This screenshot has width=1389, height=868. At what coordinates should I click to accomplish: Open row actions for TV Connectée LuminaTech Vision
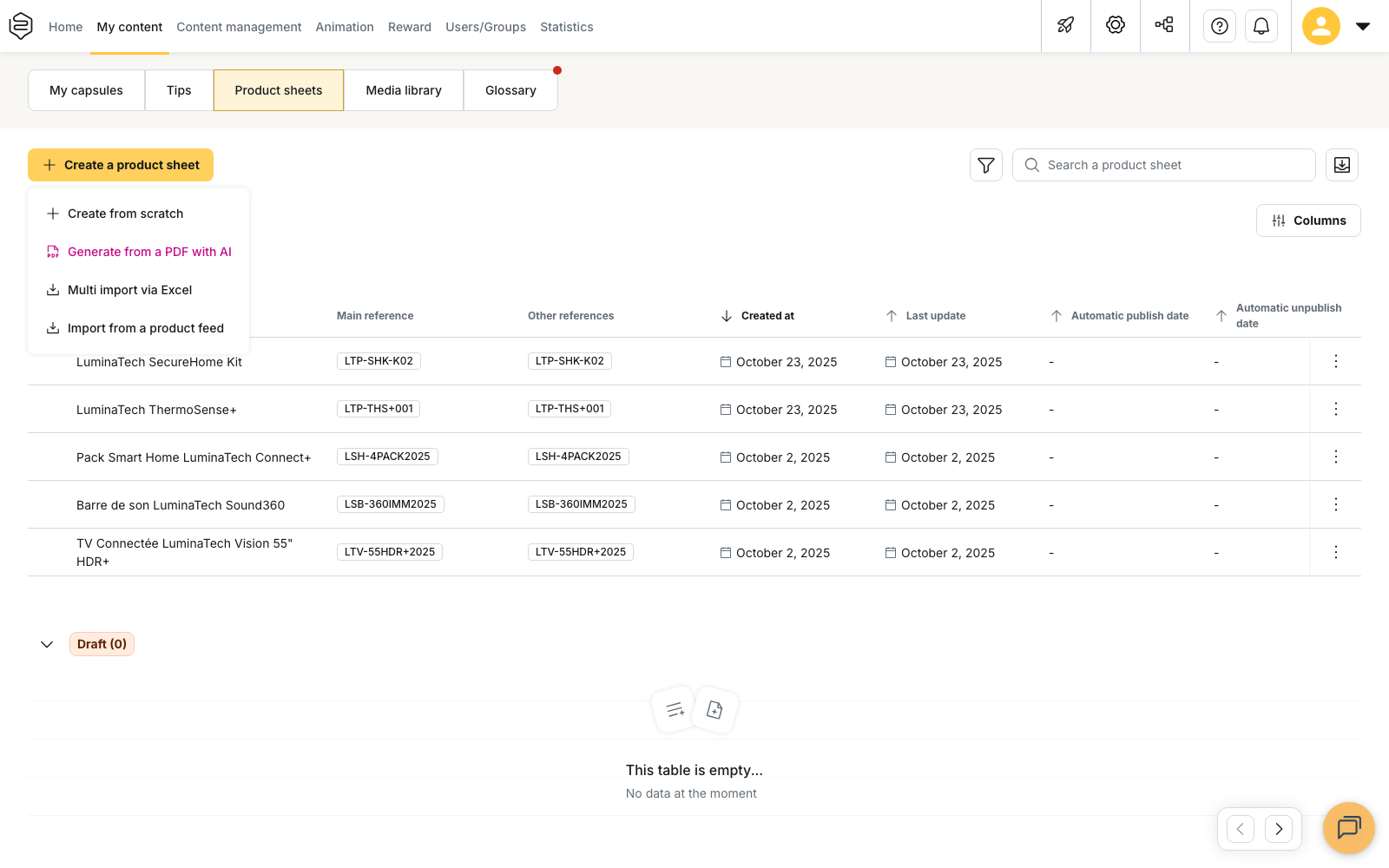[1336, 552]
